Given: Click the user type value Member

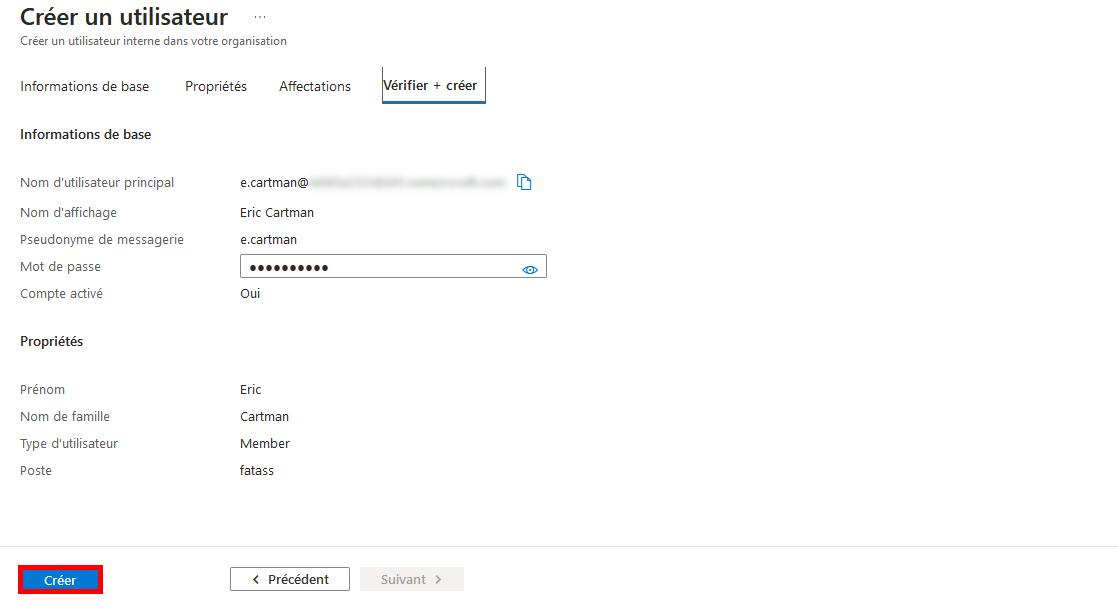Looking at the screenshot, I should point(265,443).
